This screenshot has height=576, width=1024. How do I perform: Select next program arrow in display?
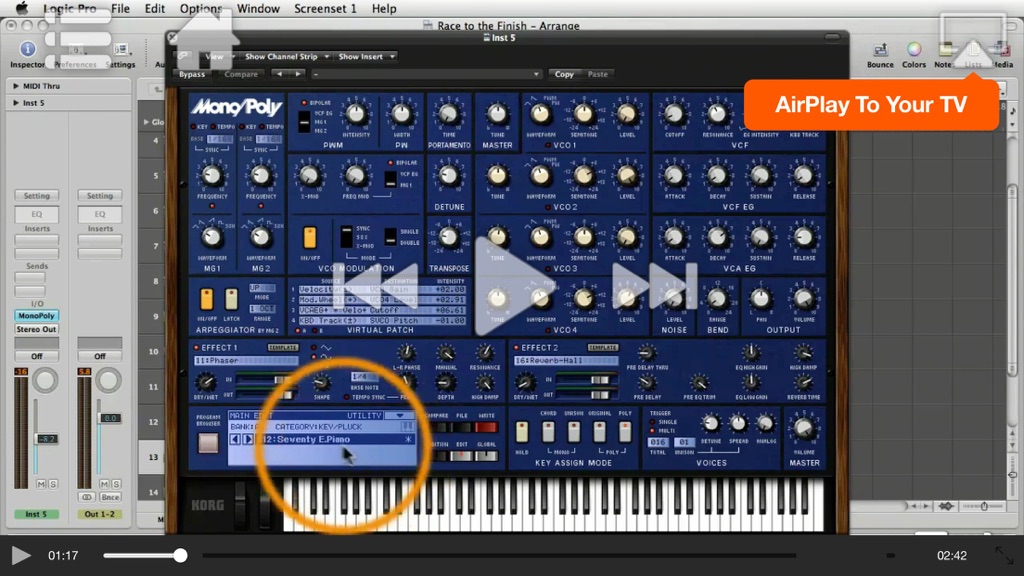point(248,440)
